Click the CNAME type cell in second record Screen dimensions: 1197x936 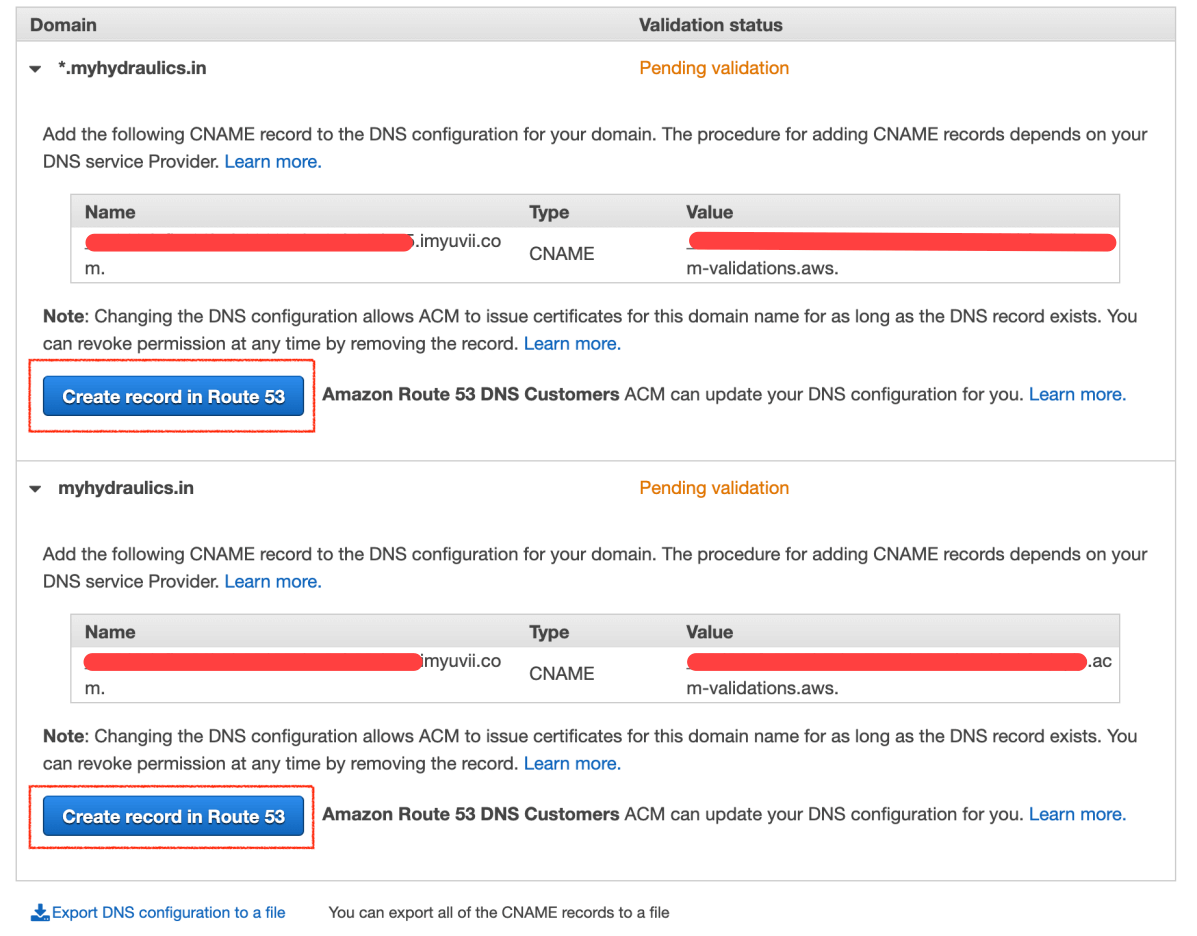pyautogui.click(x=562, y=673)
